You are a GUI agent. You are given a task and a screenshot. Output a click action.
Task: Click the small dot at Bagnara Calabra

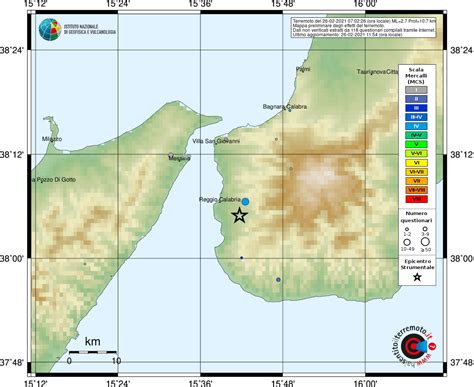[290, 110]
